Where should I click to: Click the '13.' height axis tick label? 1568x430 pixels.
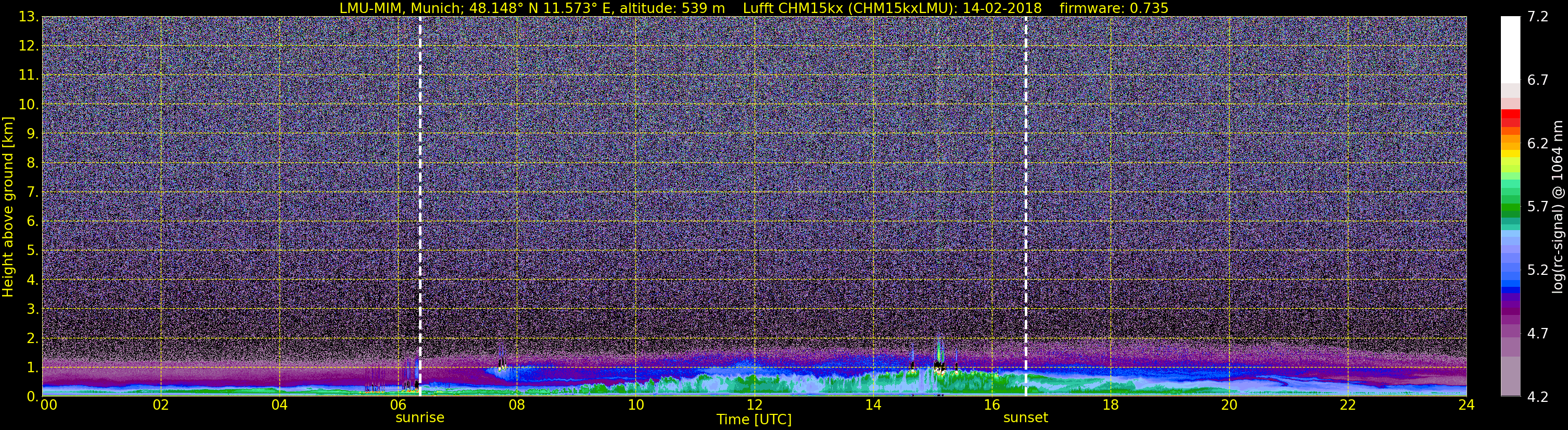coord(29,17)
